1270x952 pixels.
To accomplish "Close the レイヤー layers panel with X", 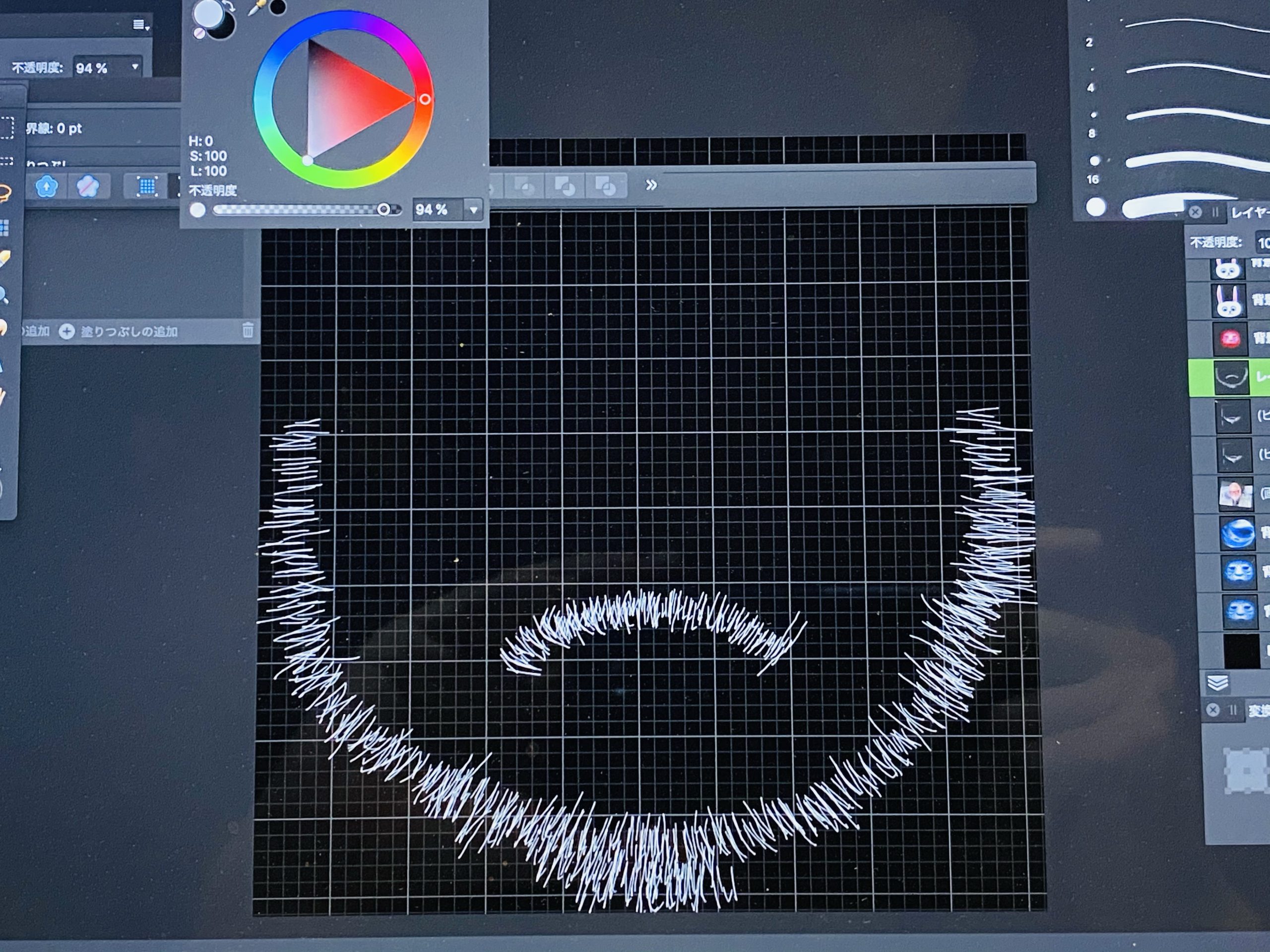I will (1196, 212).
